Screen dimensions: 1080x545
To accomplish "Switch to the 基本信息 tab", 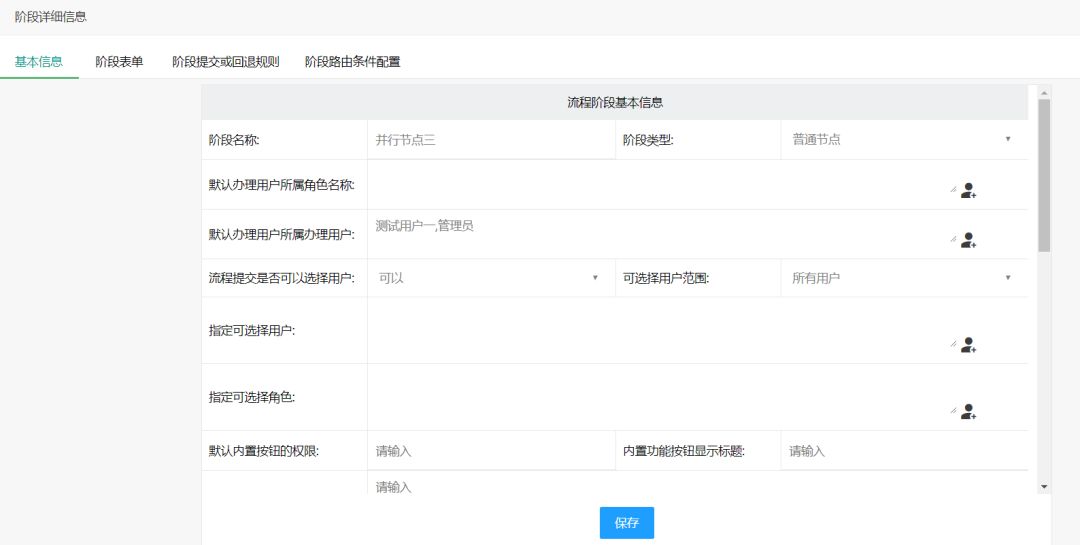I will coord(39,62).
